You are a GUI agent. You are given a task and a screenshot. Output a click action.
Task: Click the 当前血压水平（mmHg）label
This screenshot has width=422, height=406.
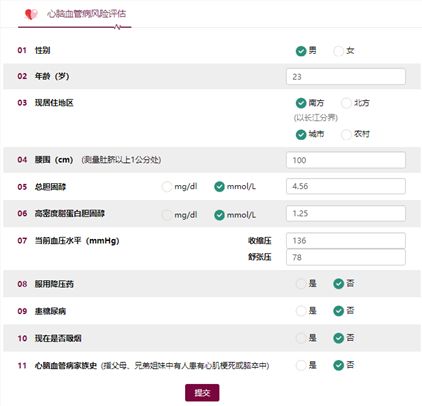click(x=77, y=241)
